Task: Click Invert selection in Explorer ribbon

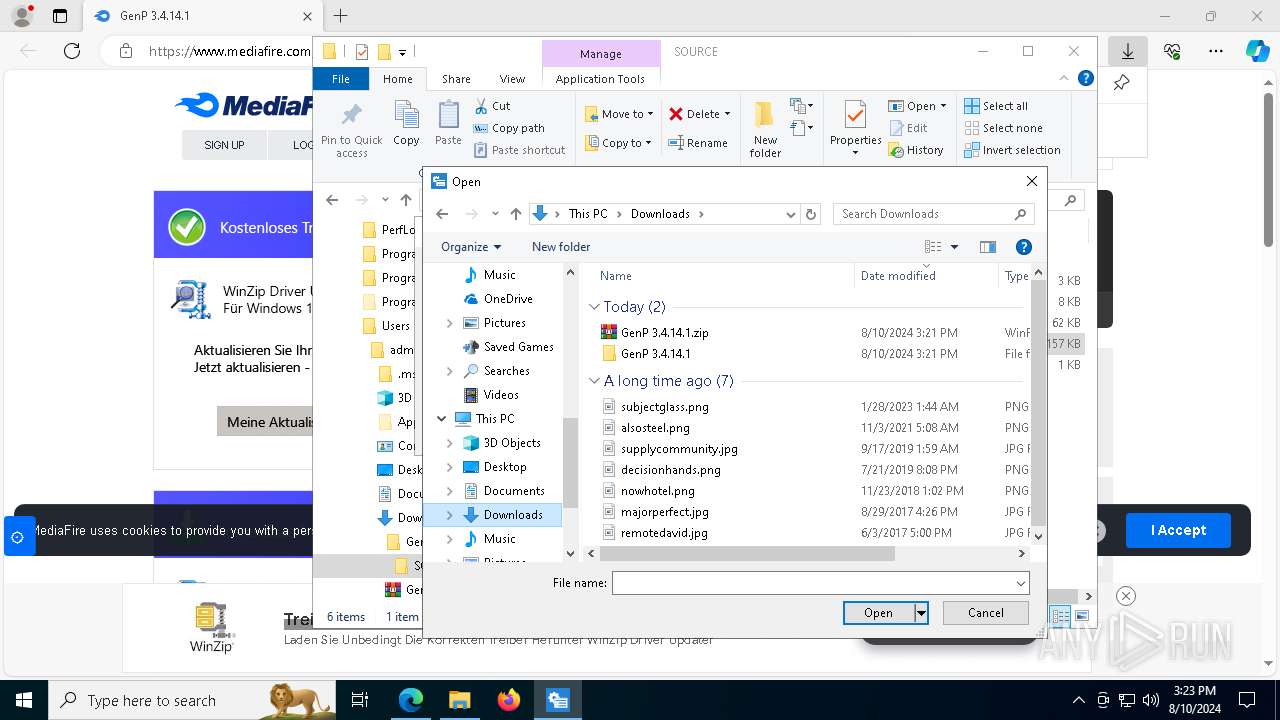Action: pyautogui.click(x=1012, y=150)
